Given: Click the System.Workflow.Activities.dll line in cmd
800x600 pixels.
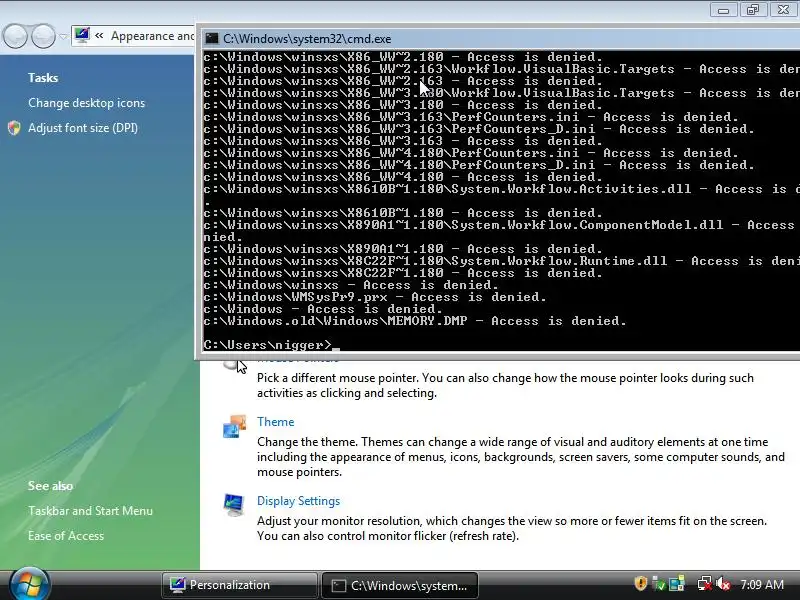Looking at the screenshot, I should coord(502,189).
